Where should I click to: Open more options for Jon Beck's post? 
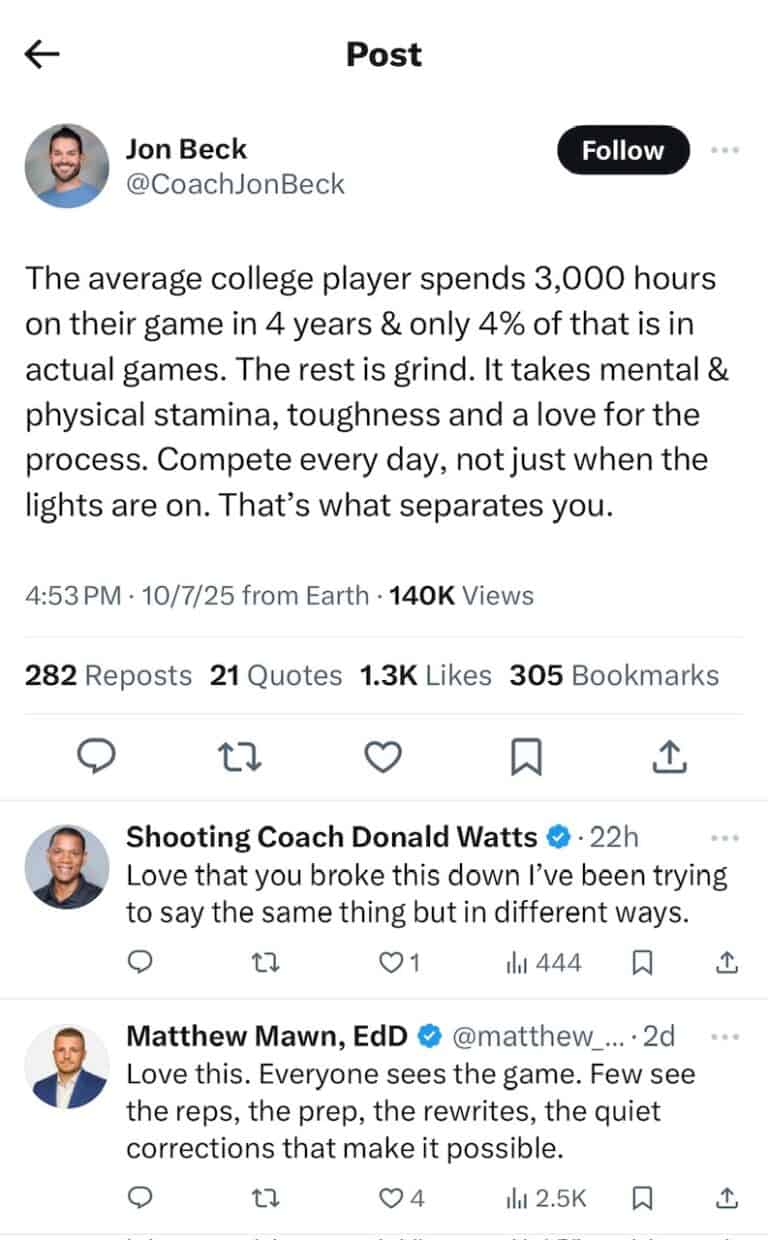click(724, 151)
